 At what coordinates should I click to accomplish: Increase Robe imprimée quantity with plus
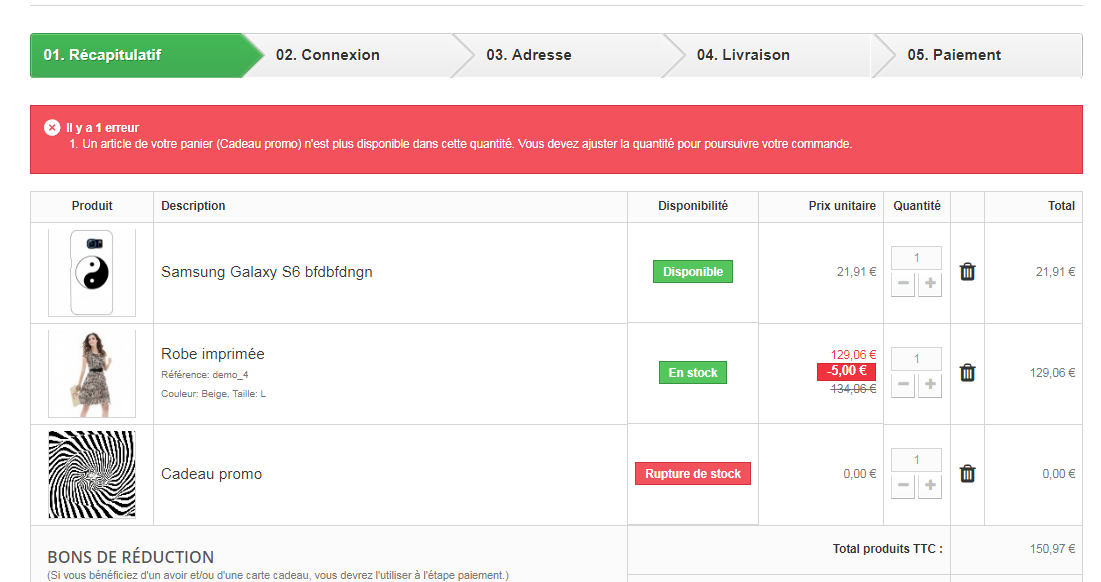click(x=930, y=385)
